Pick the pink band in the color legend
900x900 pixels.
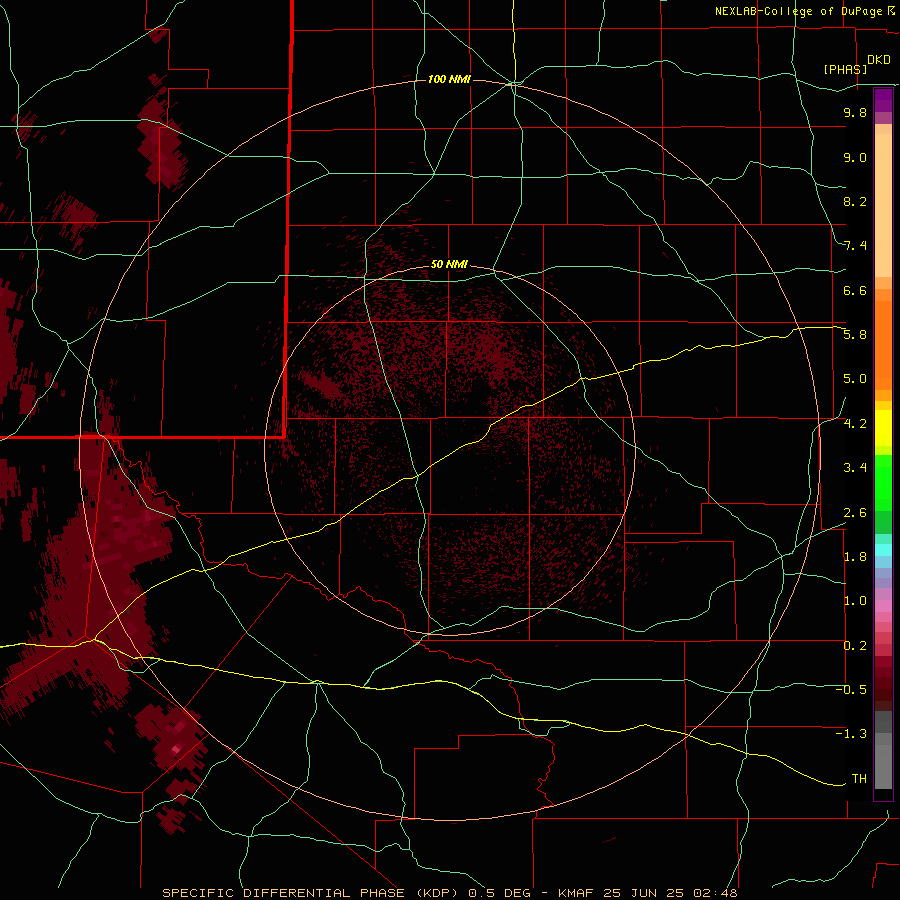[x=883, y=606]
